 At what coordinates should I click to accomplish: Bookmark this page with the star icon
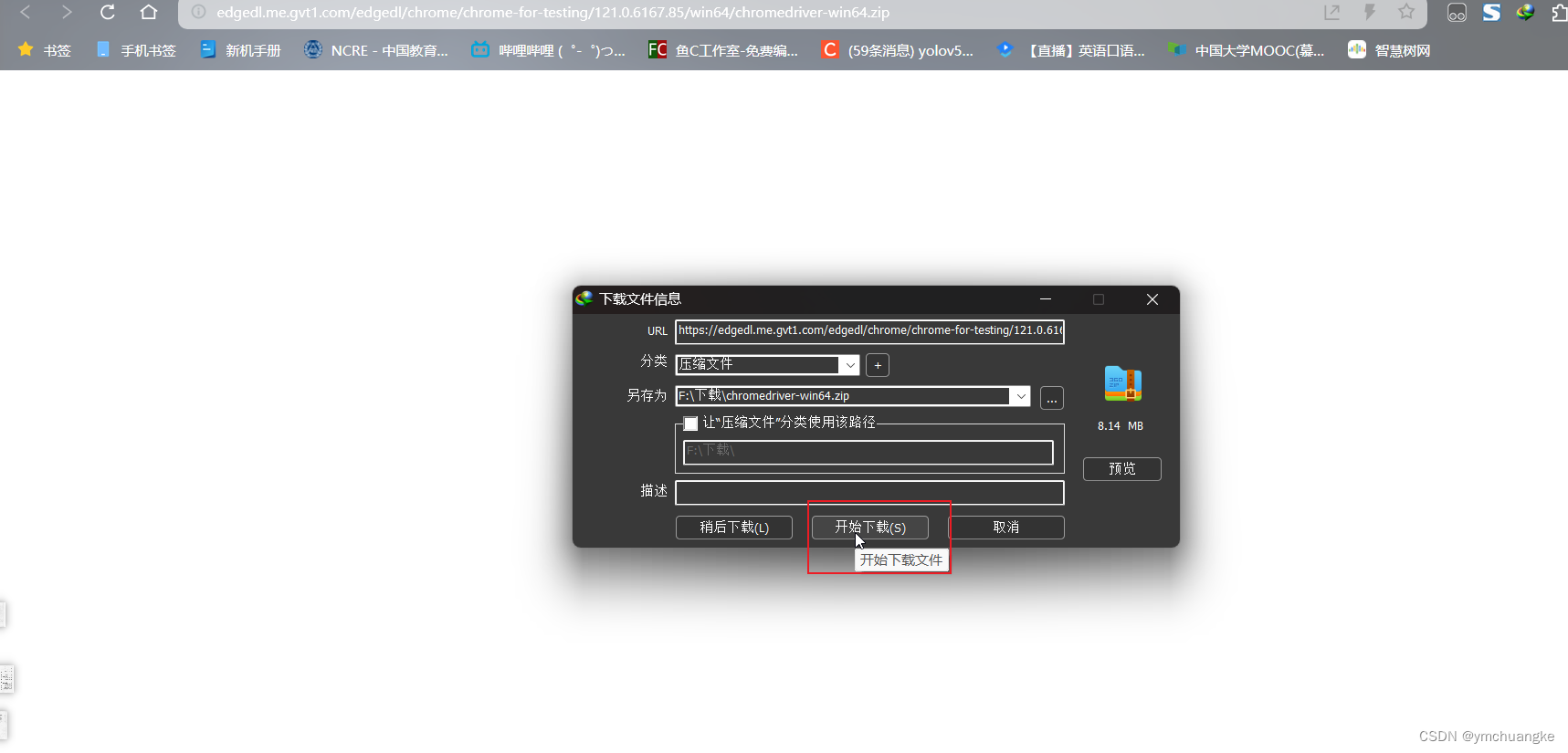[x=1406, y=12]
